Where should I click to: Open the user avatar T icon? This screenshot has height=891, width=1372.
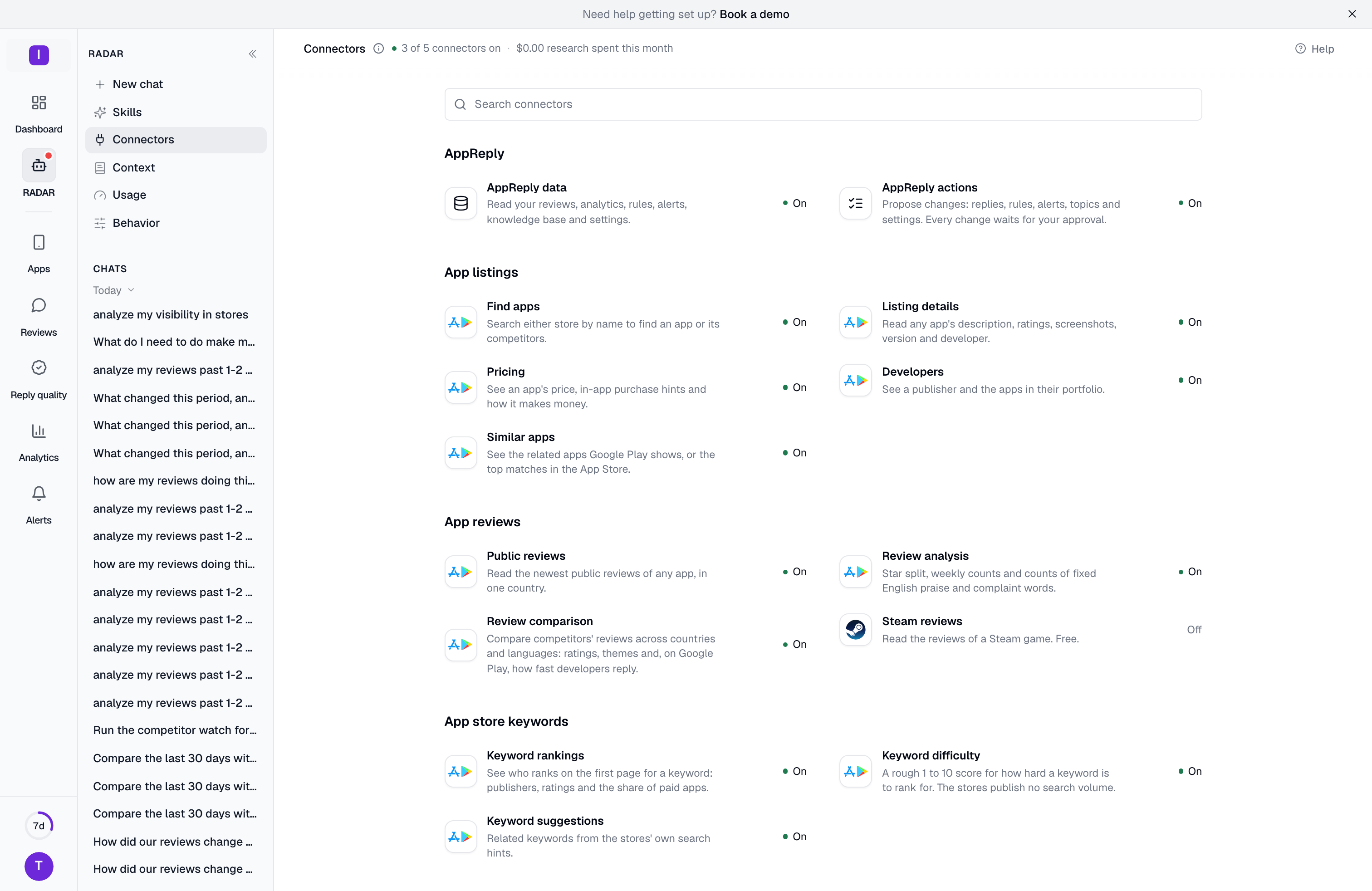pos(39,866)
